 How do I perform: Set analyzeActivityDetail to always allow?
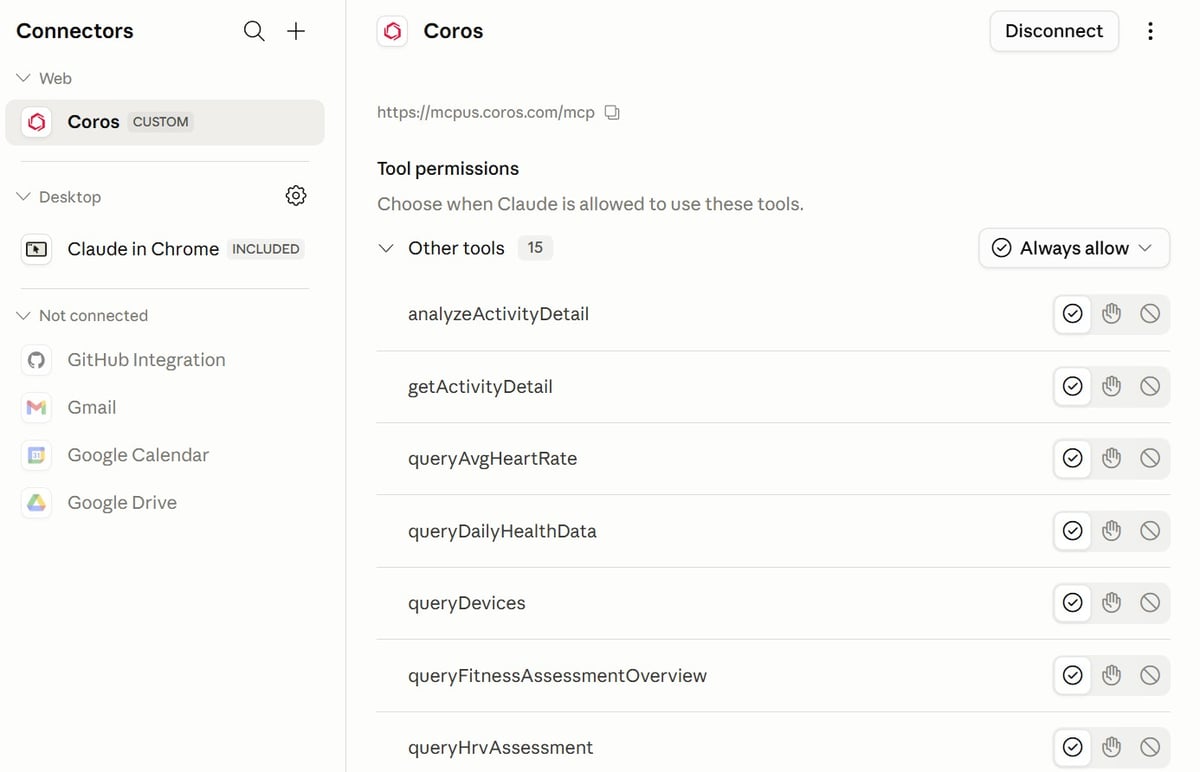(1072, 314)
